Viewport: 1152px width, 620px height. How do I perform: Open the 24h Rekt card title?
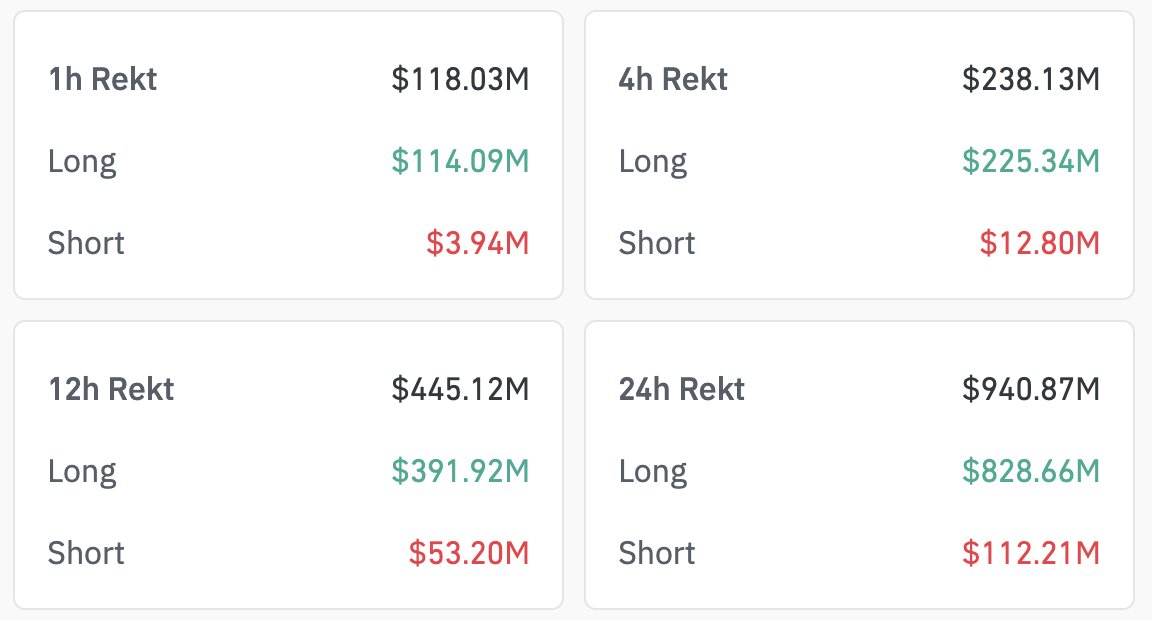(x=682, y=389)
